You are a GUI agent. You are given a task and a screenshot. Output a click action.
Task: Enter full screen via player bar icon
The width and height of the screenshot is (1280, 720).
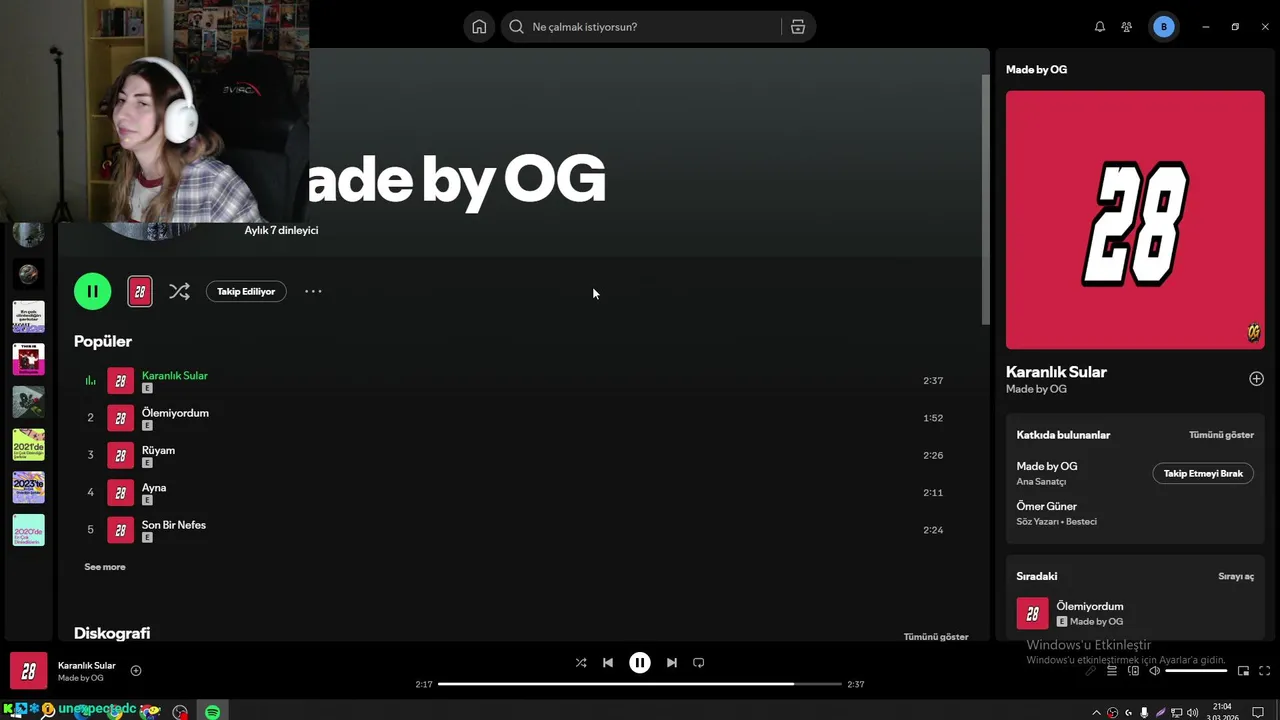pyautogui.click(x=1264, y=671)
